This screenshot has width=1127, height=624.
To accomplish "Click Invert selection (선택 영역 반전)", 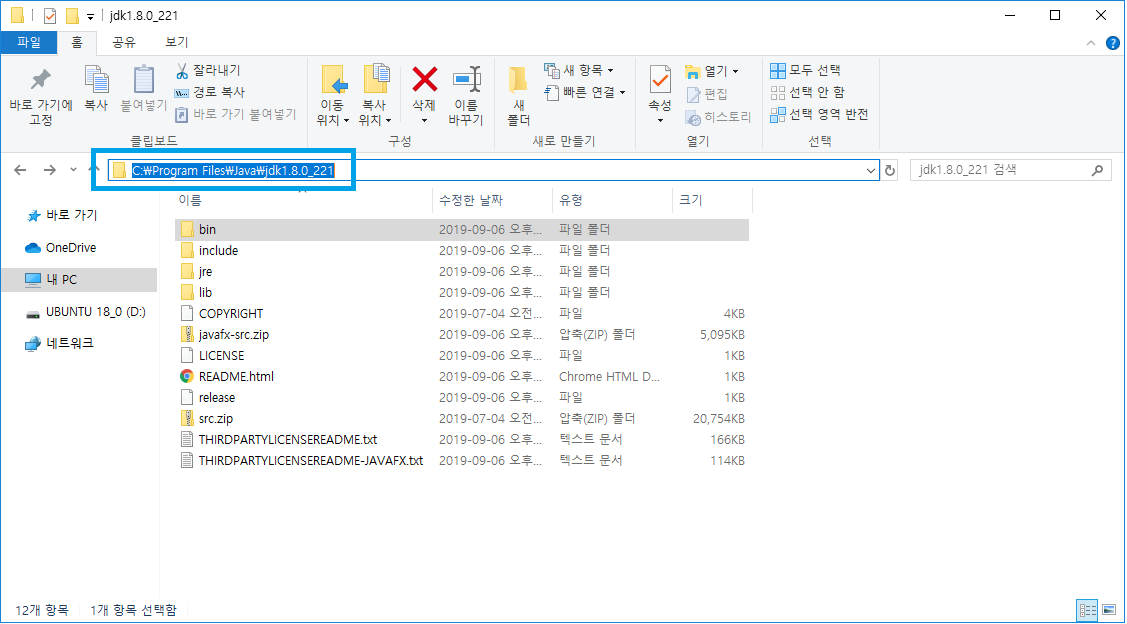I will click(819, 114).
